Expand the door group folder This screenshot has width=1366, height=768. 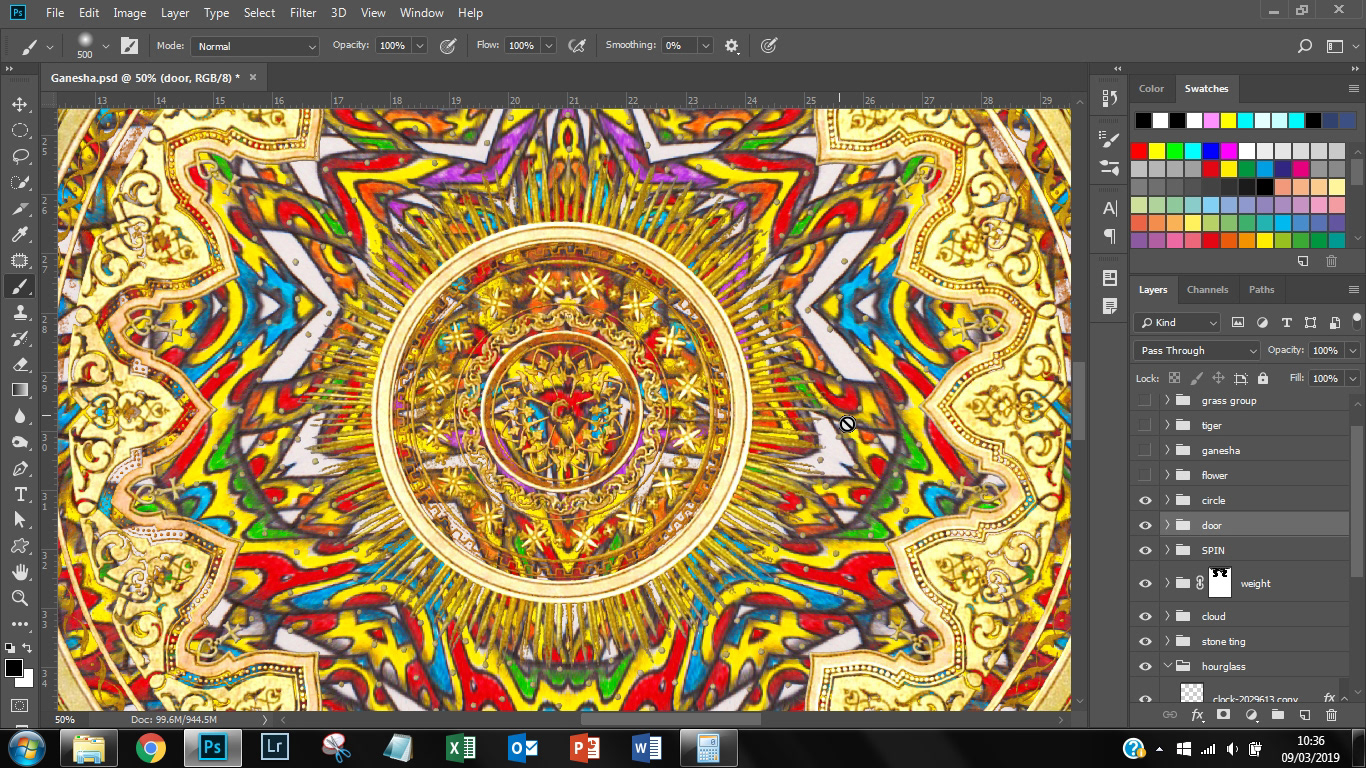(x=1167, y=525)
